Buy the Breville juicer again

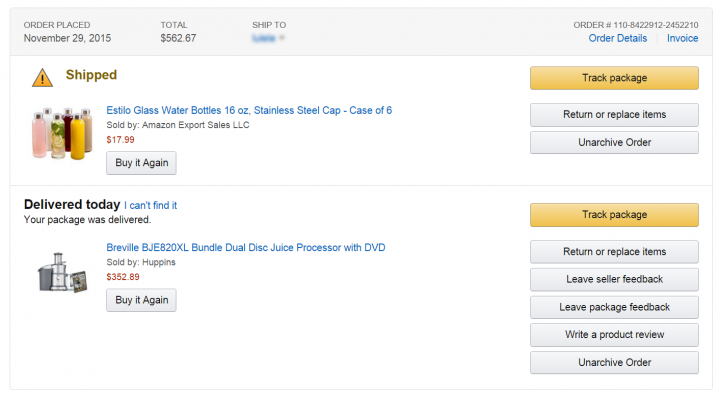[x=141, y=300]
